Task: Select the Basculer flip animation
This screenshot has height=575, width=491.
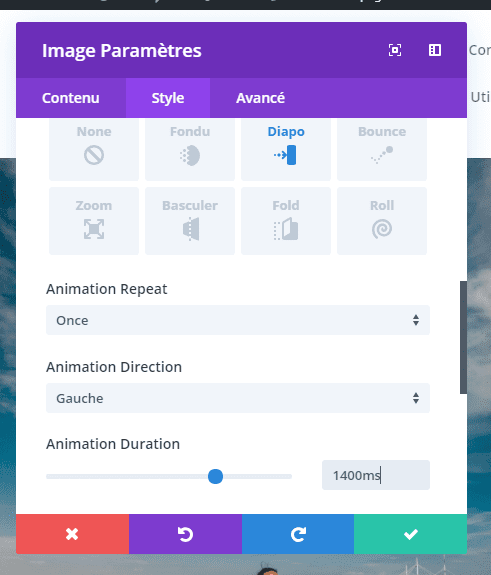Action: pos(190,221)
